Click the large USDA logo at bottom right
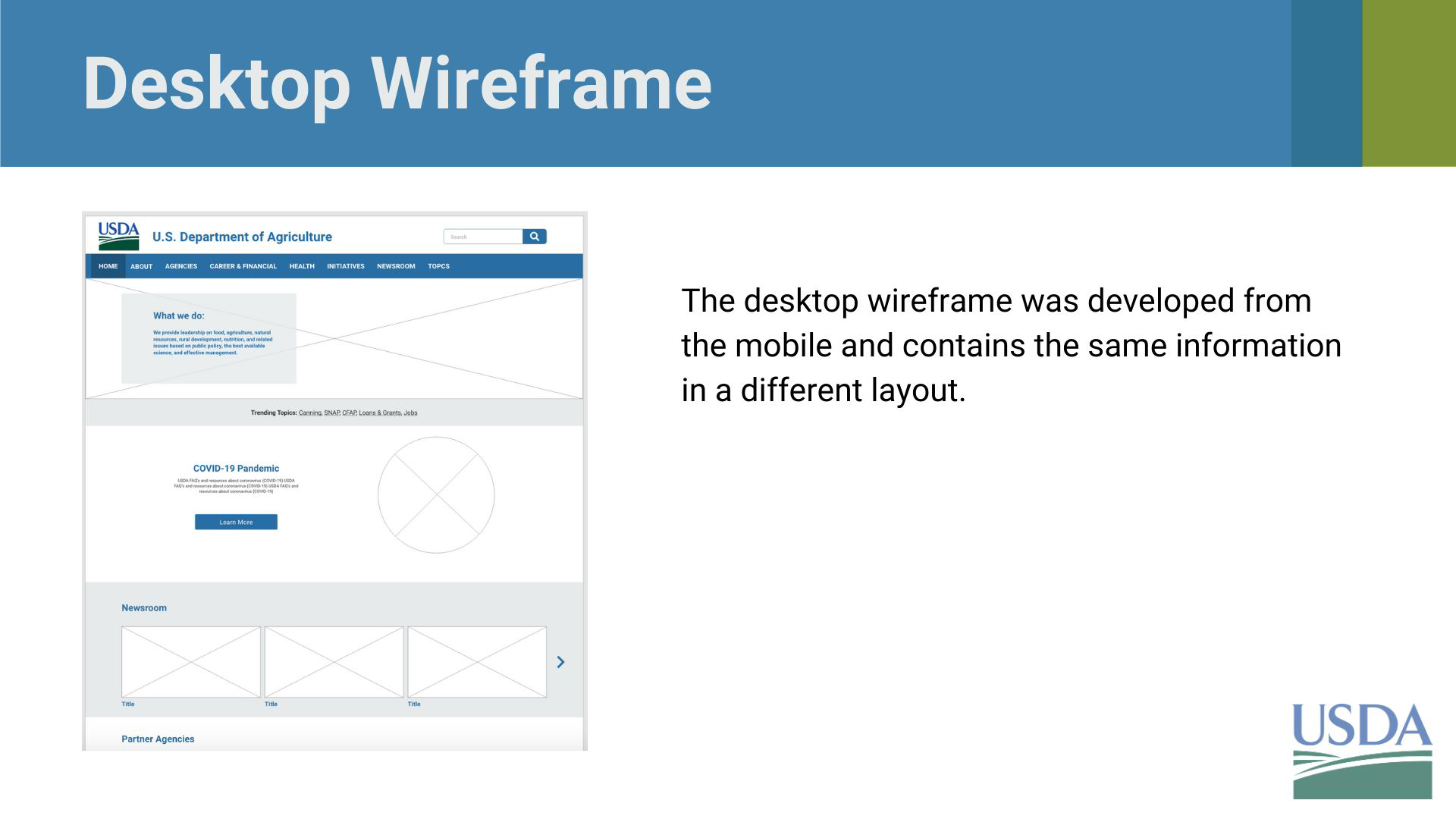Image resolution: width=1456 pixels, height=819 pixels. [x=1362, y=750]
